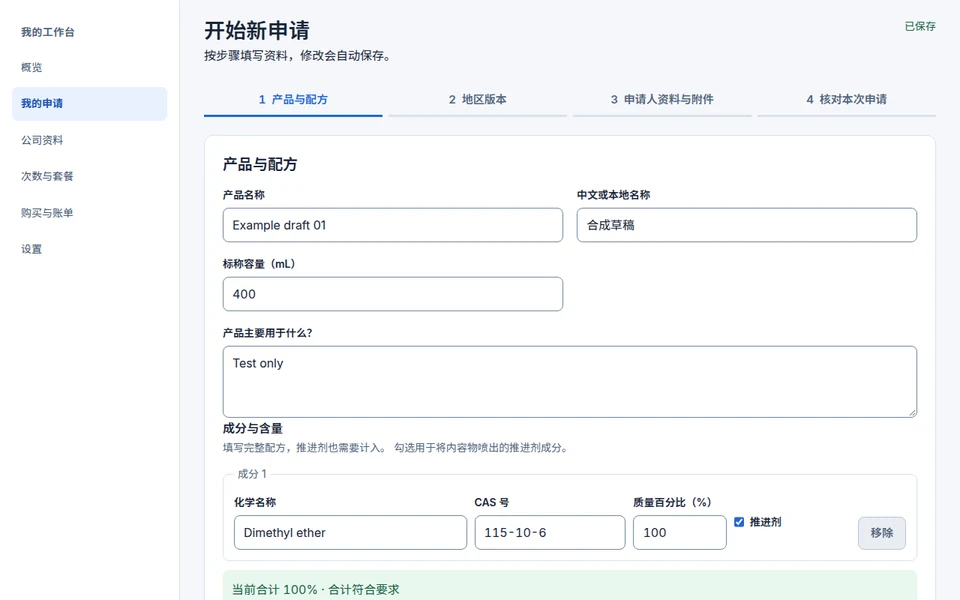This screenshot has width=960, height=600.
Task: Click the 中文或本地名称 input field
Action: (x=746, y=225)
